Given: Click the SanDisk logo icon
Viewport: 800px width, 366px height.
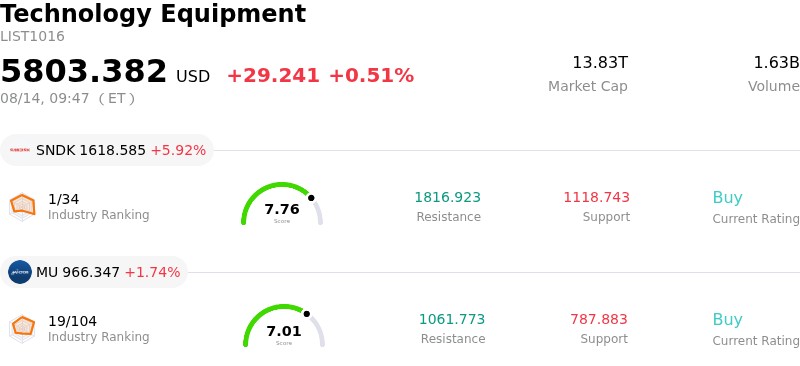Looking at the screenshot, I should pyautogui.click(x=20, y=150).
